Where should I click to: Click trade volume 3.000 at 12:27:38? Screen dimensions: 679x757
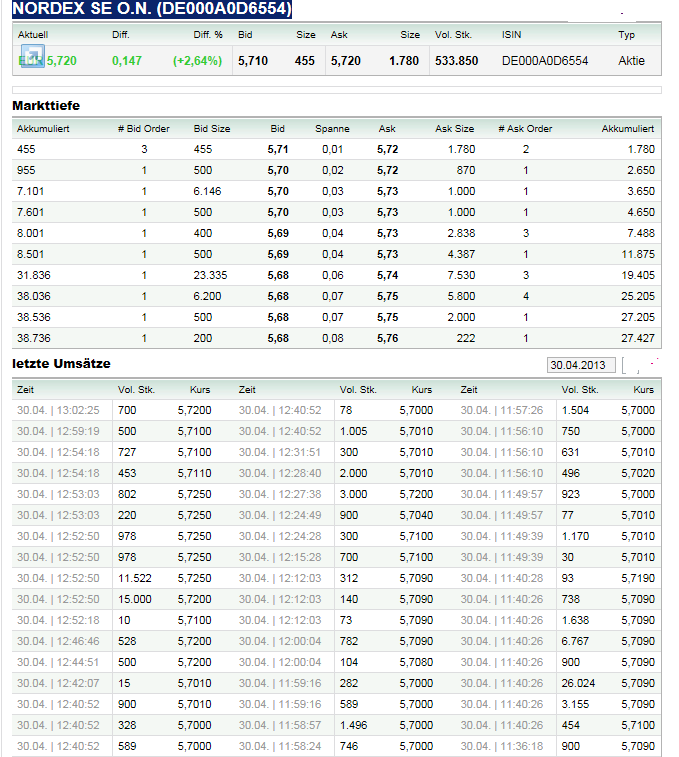[x=353, y=494]
